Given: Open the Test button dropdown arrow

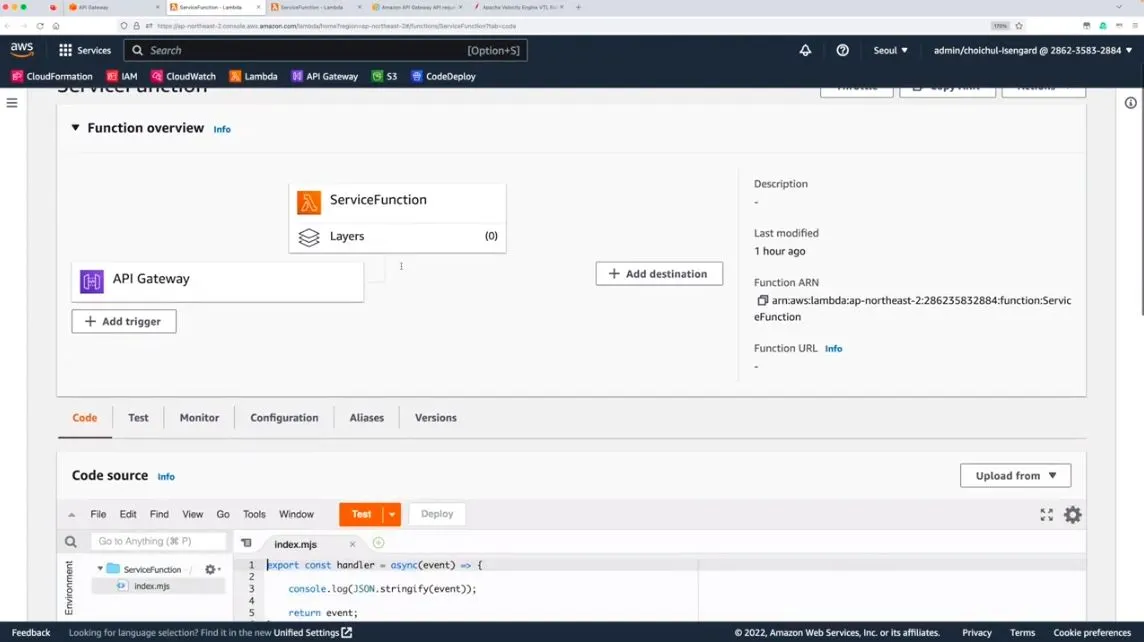Looking at the screenshot, I should click(x=392, y=514).
